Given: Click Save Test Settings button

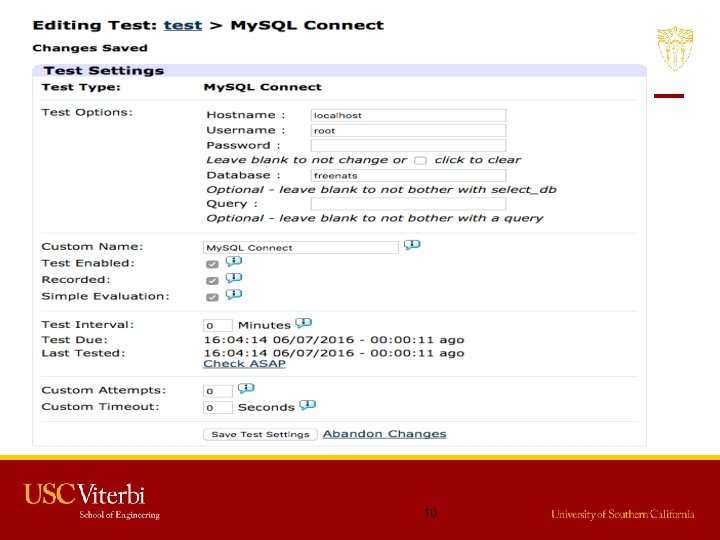Looking at the screenshot, I should click(x=260, y=434).
